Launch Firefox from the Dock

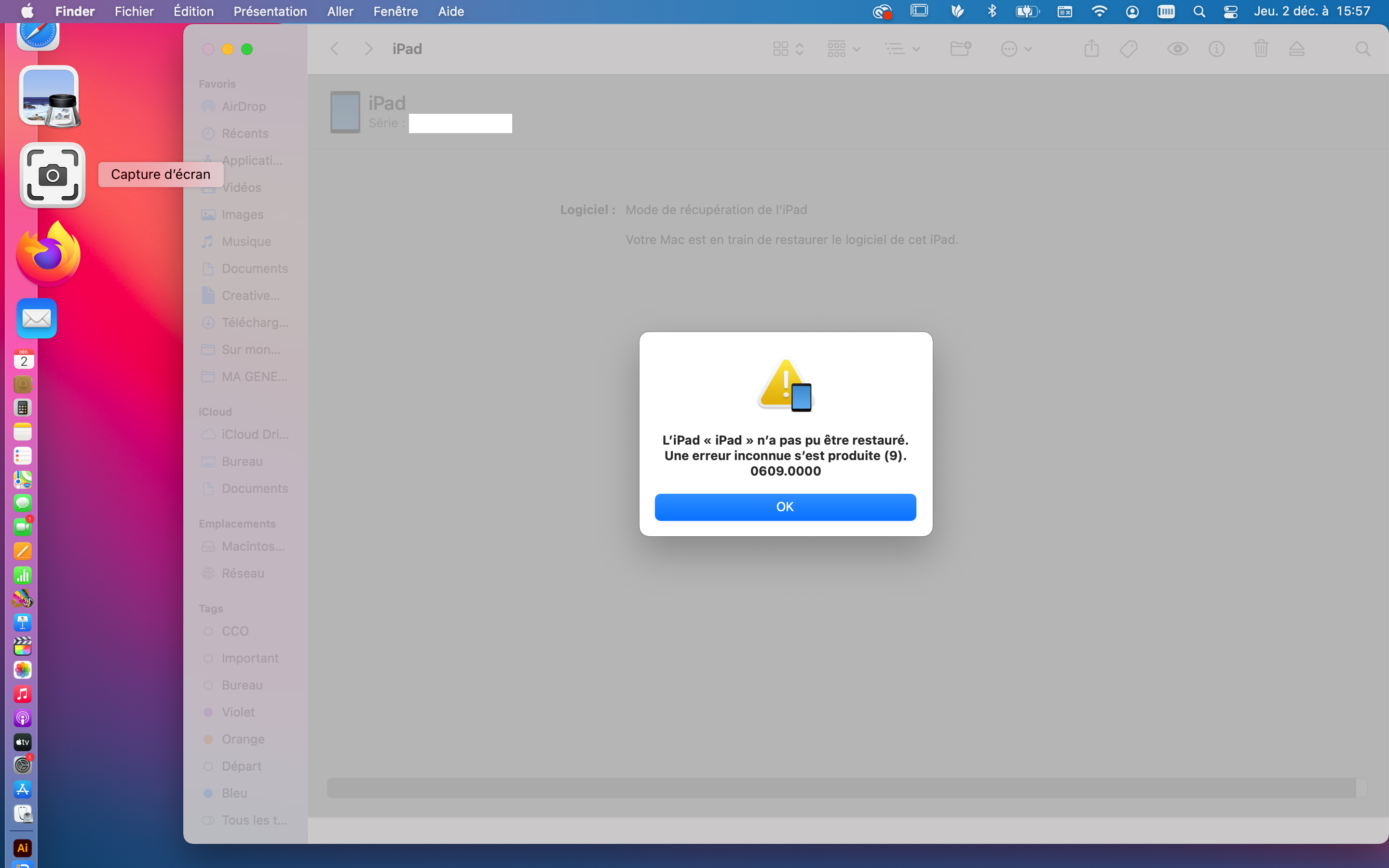(48, 254)
